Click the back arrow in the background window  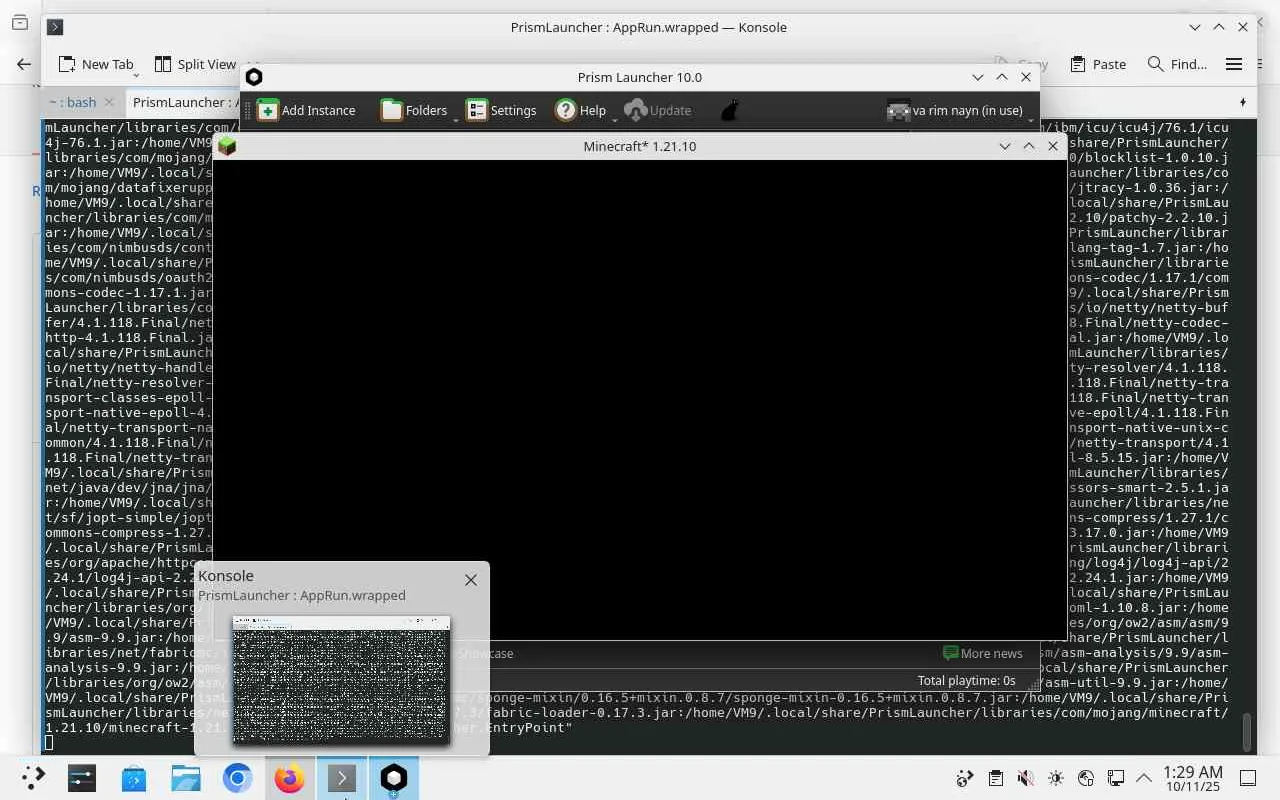24,64
